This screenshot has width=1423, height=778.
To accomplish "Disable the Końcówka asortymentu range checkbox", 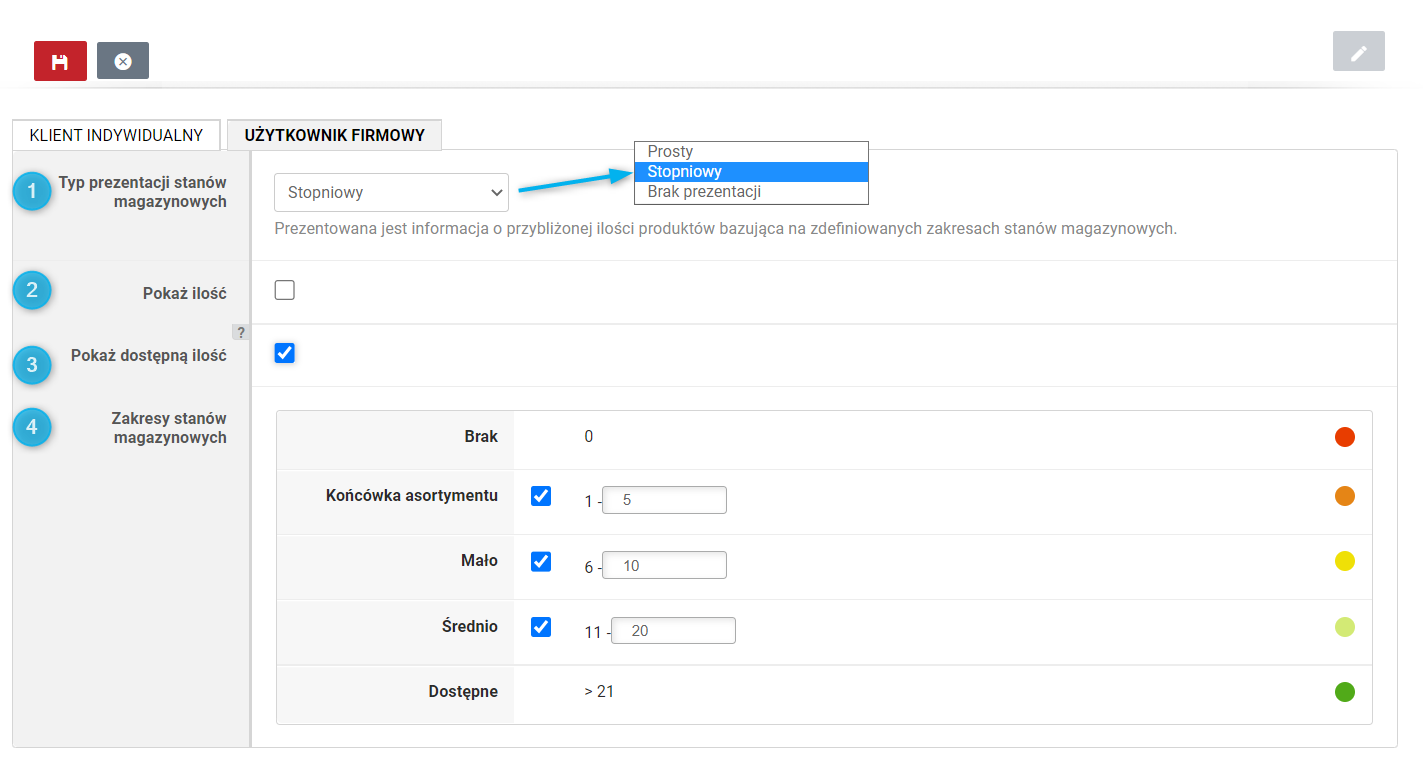I will (x=541, y=496).
